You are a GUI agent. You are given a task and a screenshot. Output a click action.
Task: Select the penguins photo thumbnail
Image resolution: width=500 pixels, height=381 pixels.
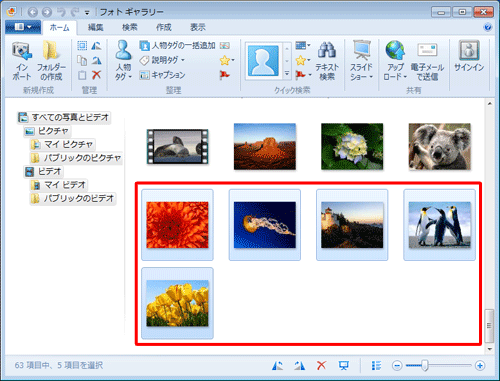(440, 225)
